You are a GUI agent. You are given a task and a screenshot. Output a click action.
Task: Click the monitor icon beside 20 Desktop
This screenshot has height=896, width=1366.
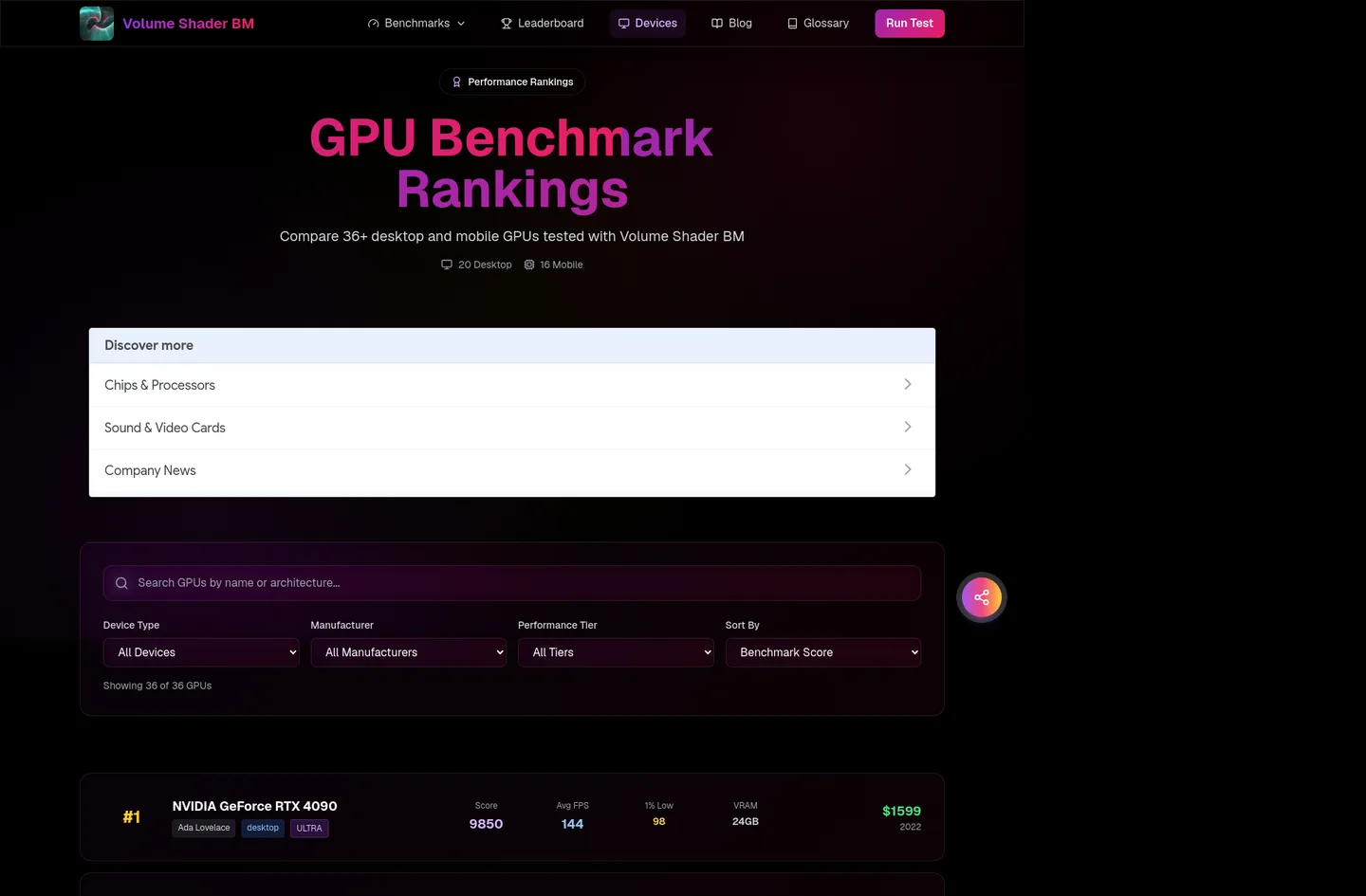[447, 265]
